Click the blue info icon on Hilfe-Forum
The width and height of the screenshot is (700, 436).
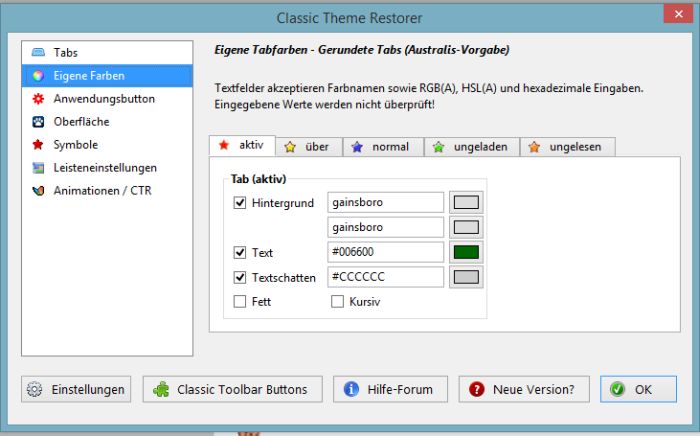tap(351, 389)
